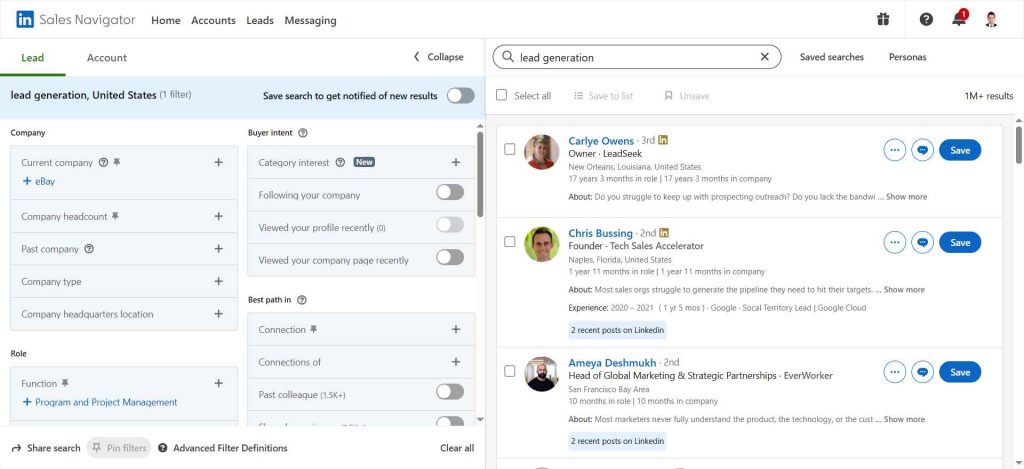
Task: Enable Following your company toggle
Action: pyautogui.click(x=450, y=192)
